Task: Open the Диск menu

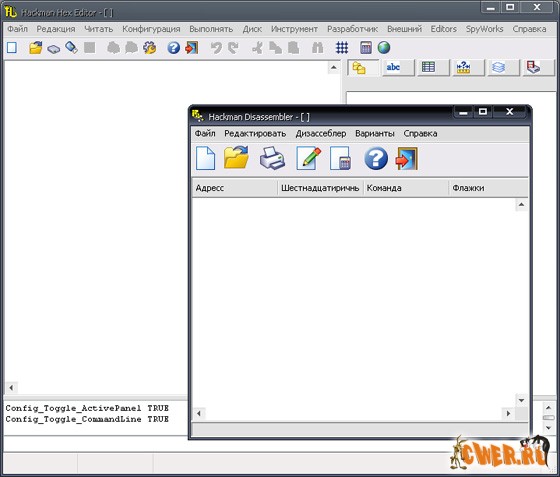Action: pyautogui.click(x=252, y=29)
